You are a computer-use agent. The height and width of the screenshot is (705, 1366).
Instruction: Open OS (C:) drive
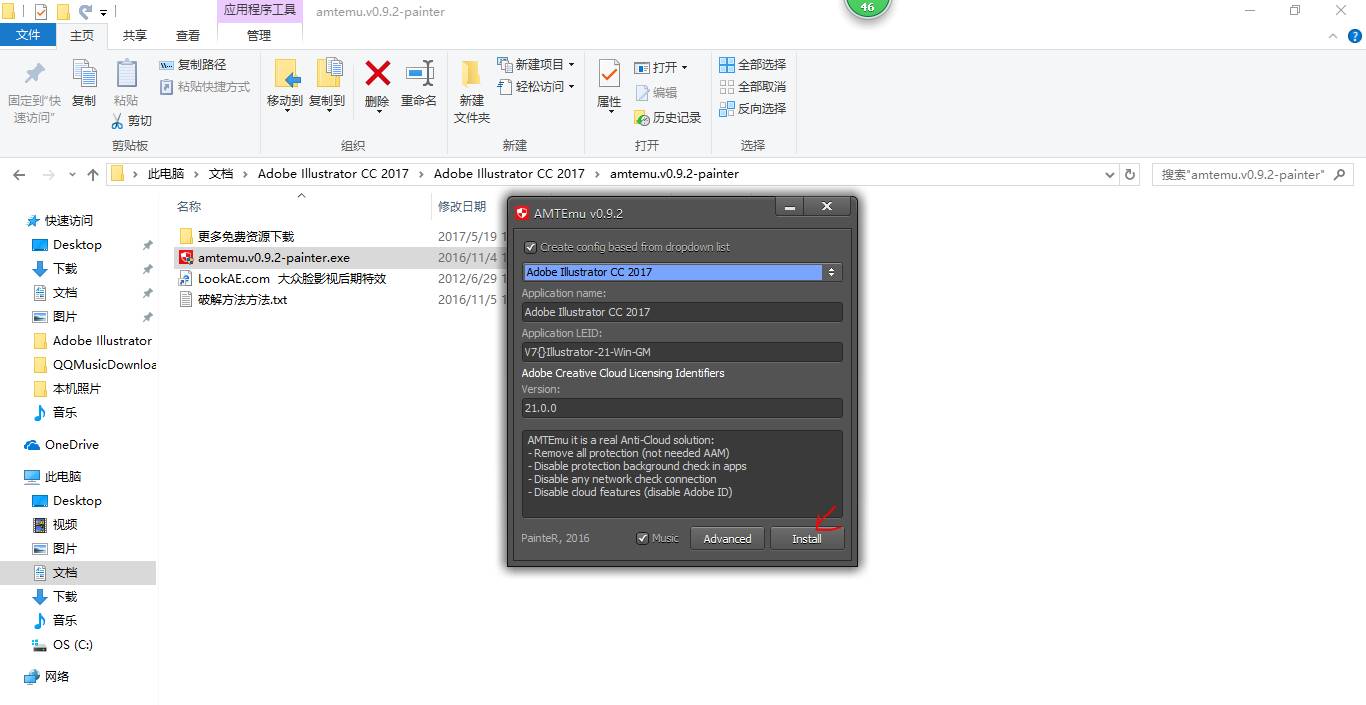[73, 645]
